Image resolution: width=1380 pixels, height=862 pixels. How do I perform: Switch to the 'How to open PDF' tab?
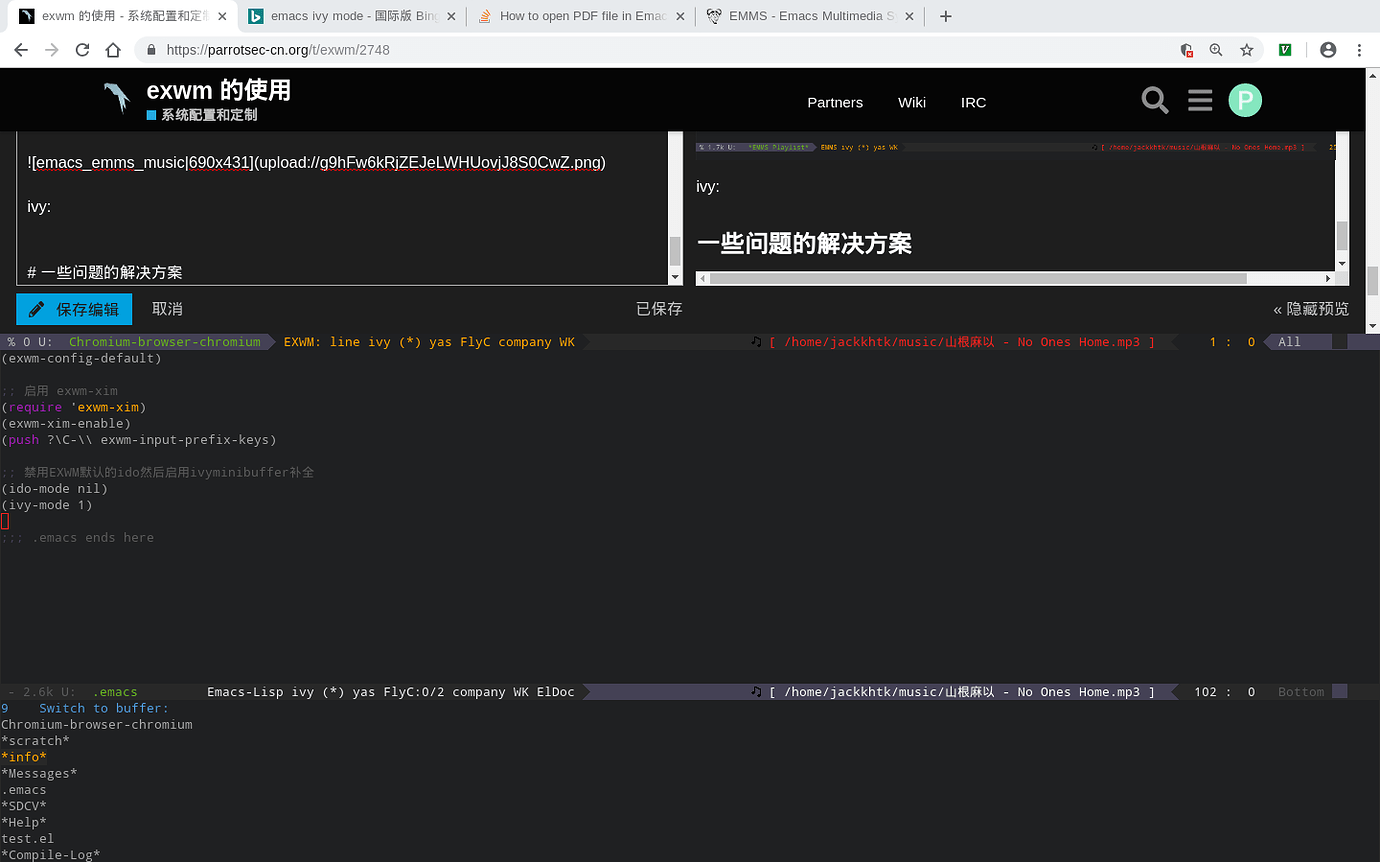[x=580, y=15]
